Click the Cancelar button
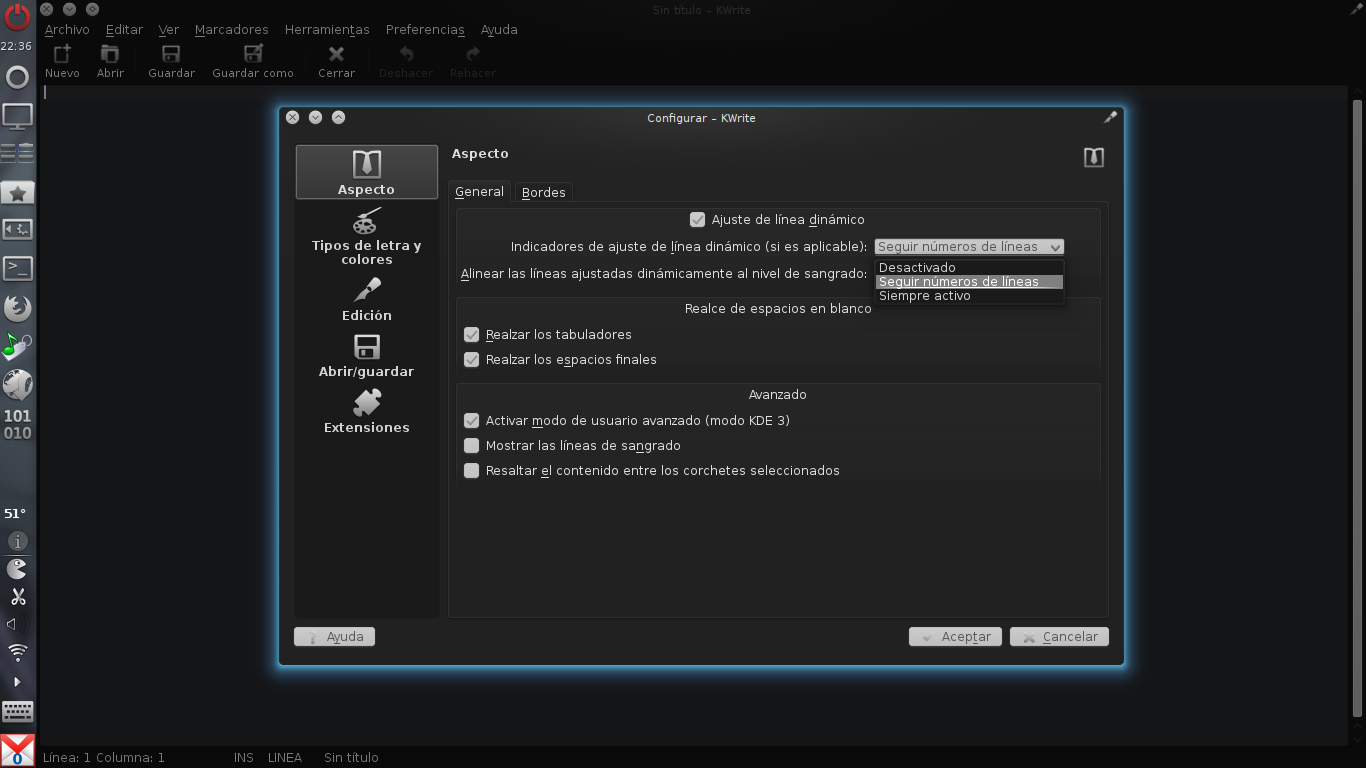Image resolution: width=1366 pixels, height=768 pixels. point(1059,636)
